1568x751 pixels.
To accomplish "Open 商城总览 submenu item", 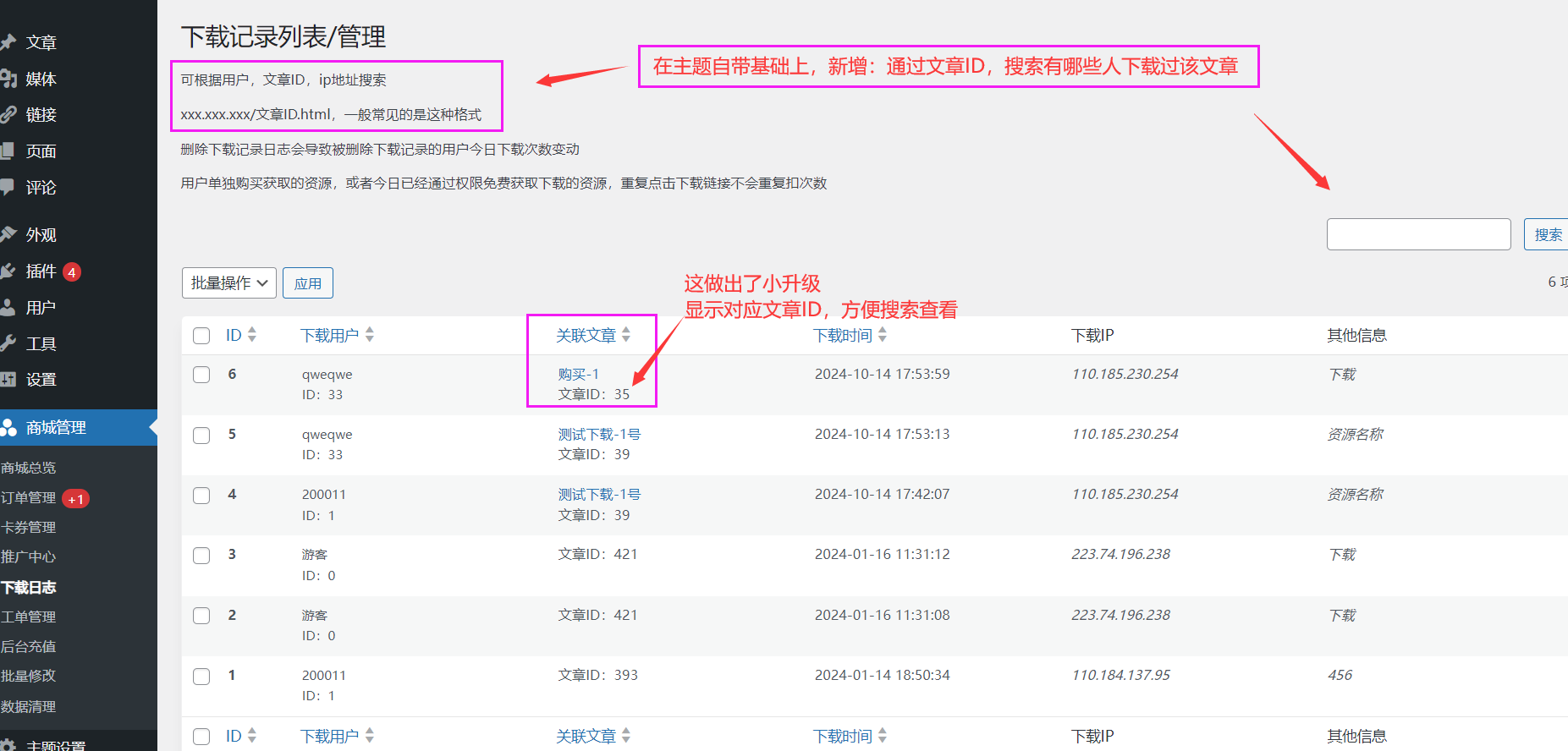I will [x=29, y=468].
